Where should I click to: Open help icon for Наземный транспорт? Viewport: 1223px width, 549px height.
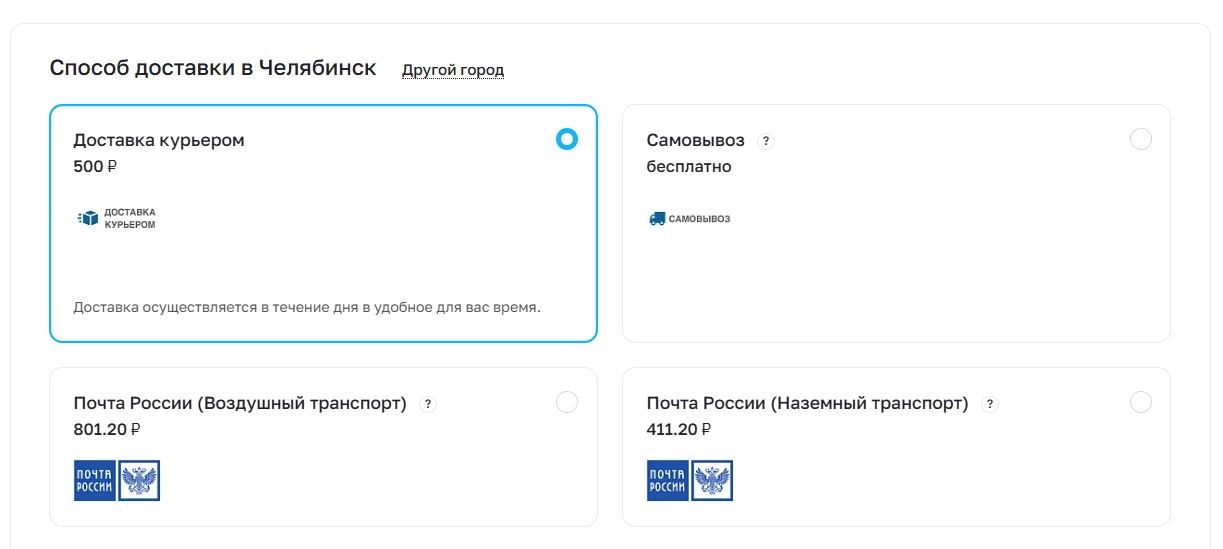pos(990,404)
